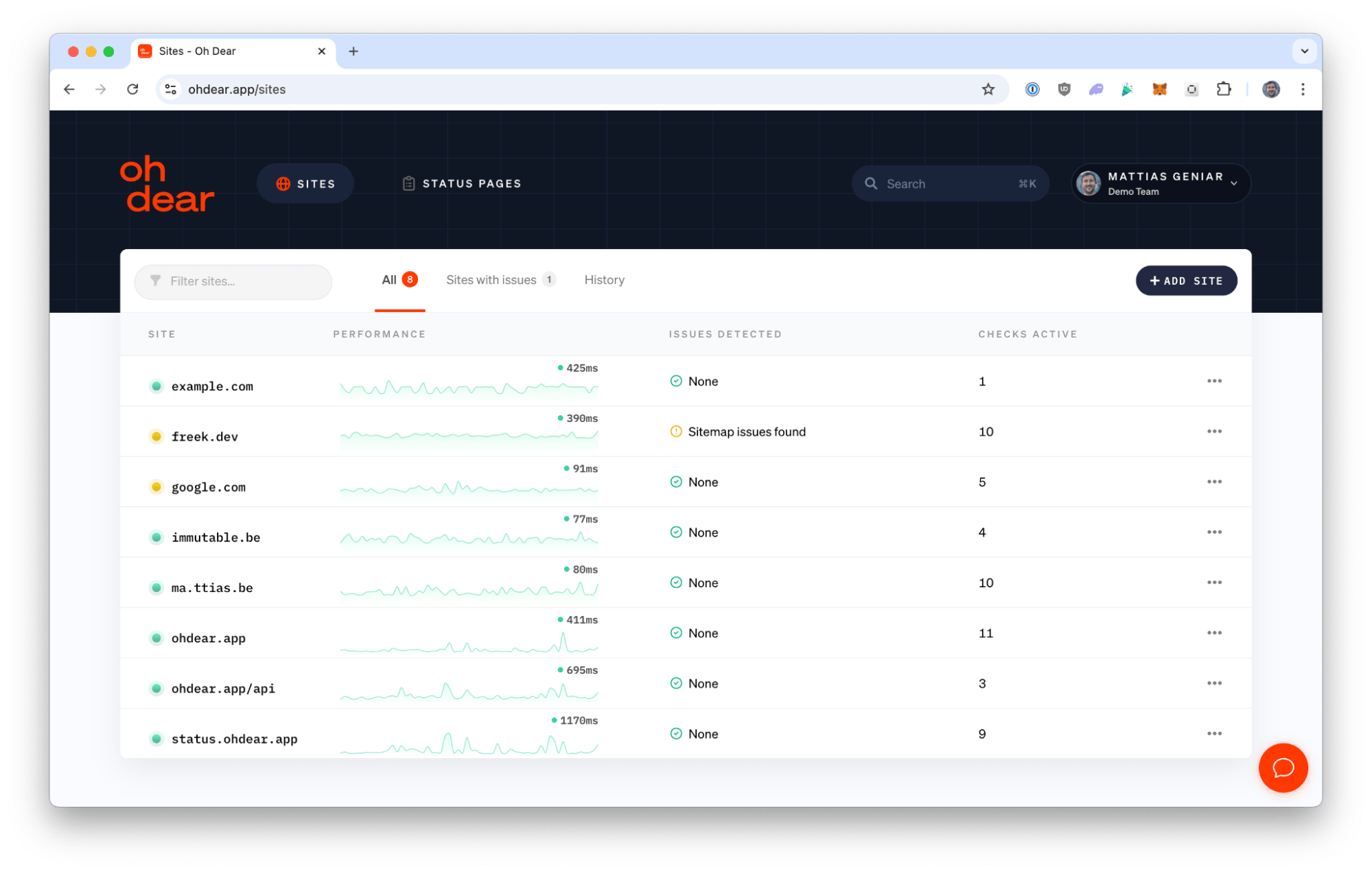Click the filter funnel icon

click(156, 281)
